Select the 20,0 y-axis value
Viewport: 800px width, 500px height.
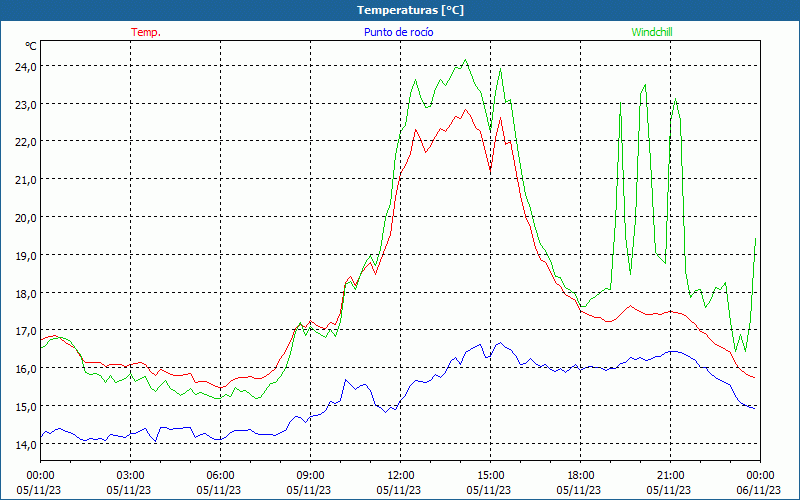[x=26, y=217]
